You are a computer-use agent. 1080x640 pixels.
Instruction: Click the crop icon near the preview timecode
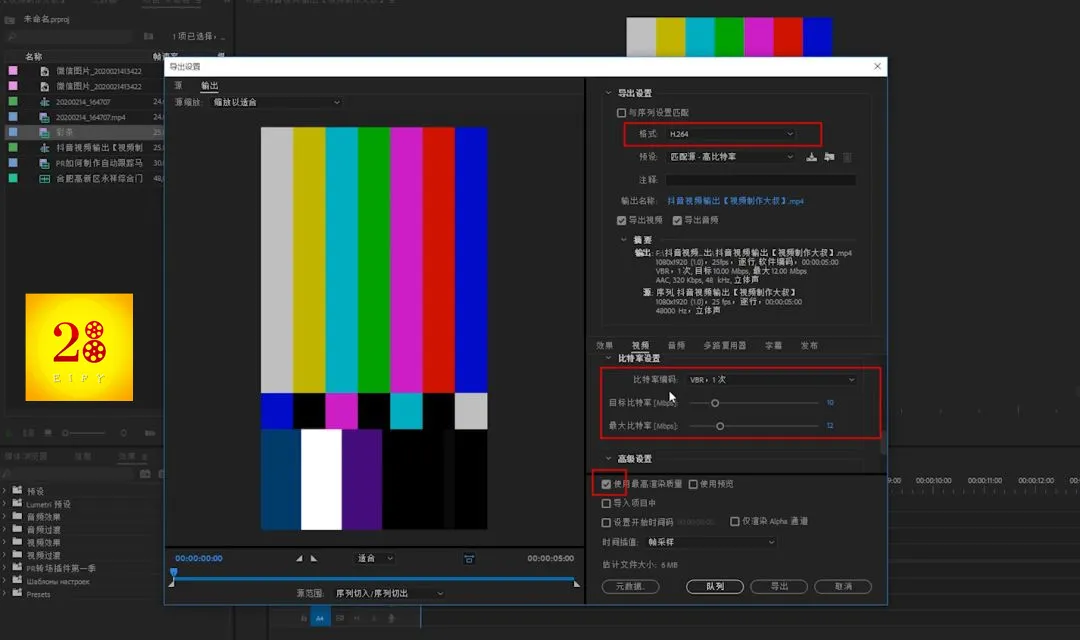467,558
